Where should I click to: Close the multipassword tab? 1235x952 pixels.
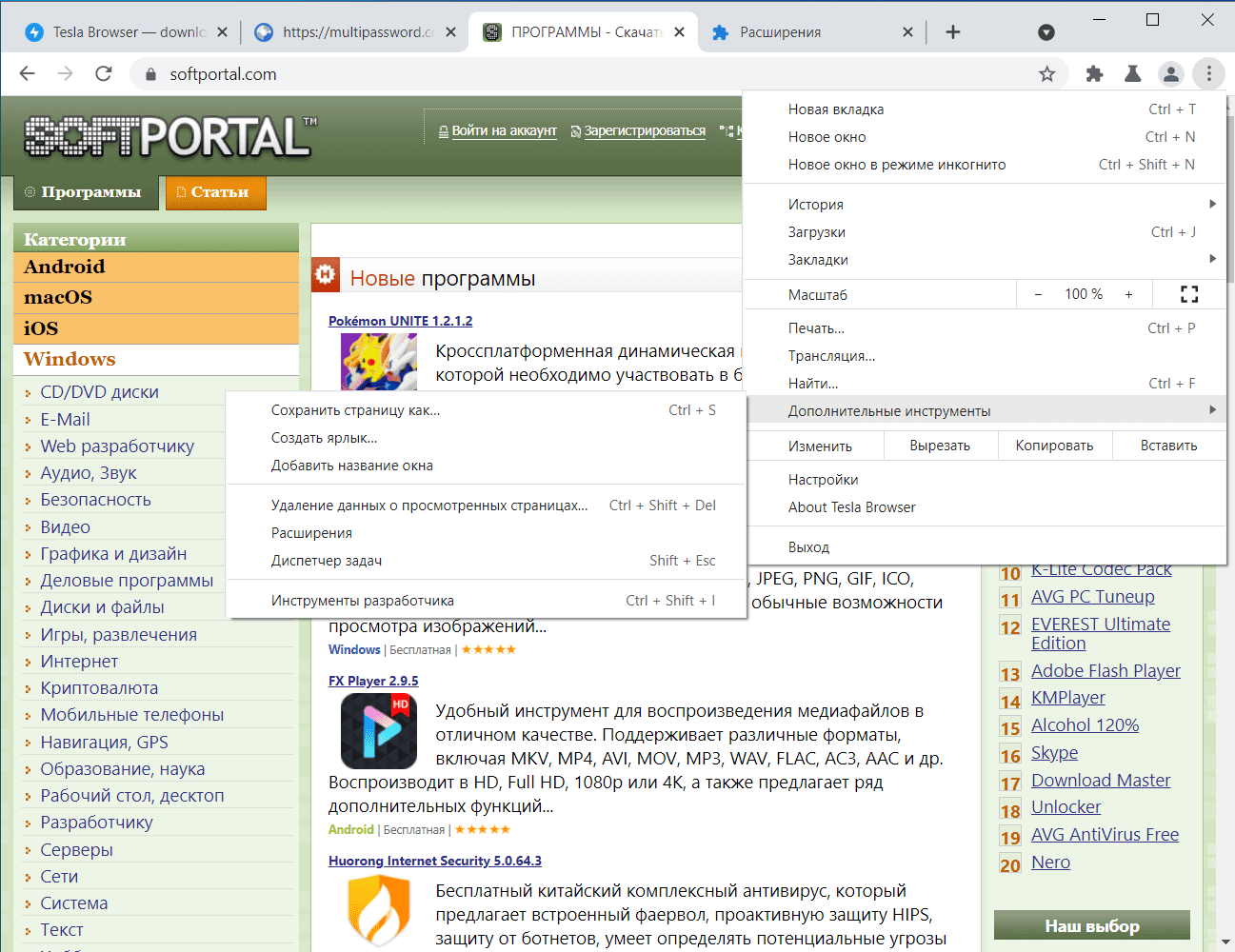pyautogui.click(x=450, y=32)
